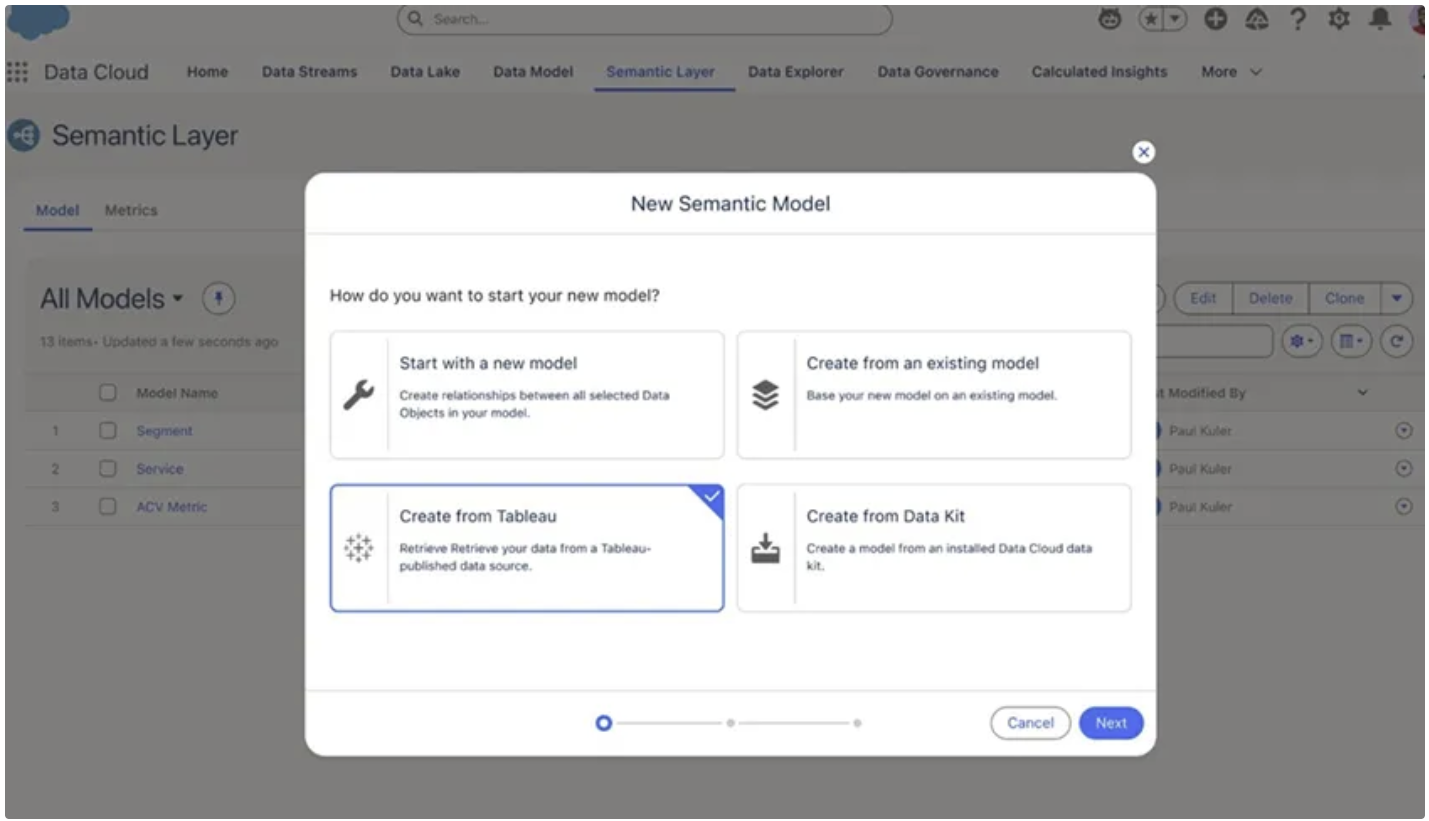Viewport: 1429px width, 821px height.
Task: Open the Calculated Insights tab
Action: click(1099, 72)
